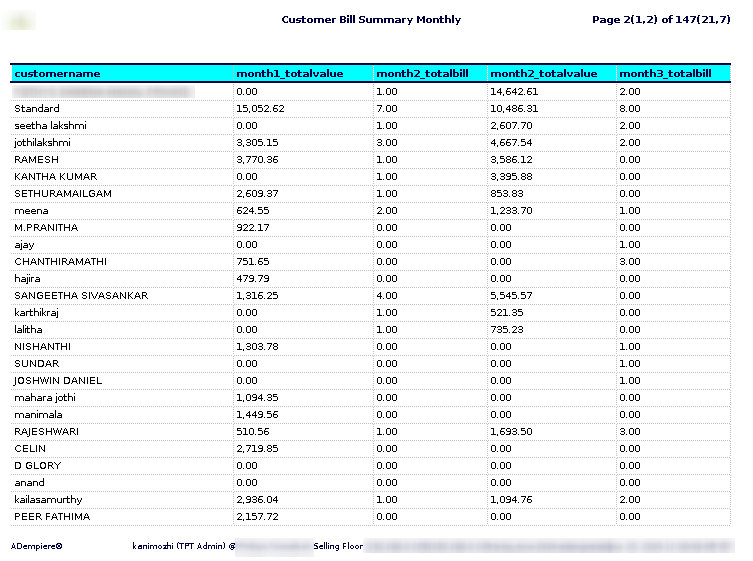Viewport: 753px width, 561px height.
Task: Click the 624.55 value for meena
Action: coord(253,211)
